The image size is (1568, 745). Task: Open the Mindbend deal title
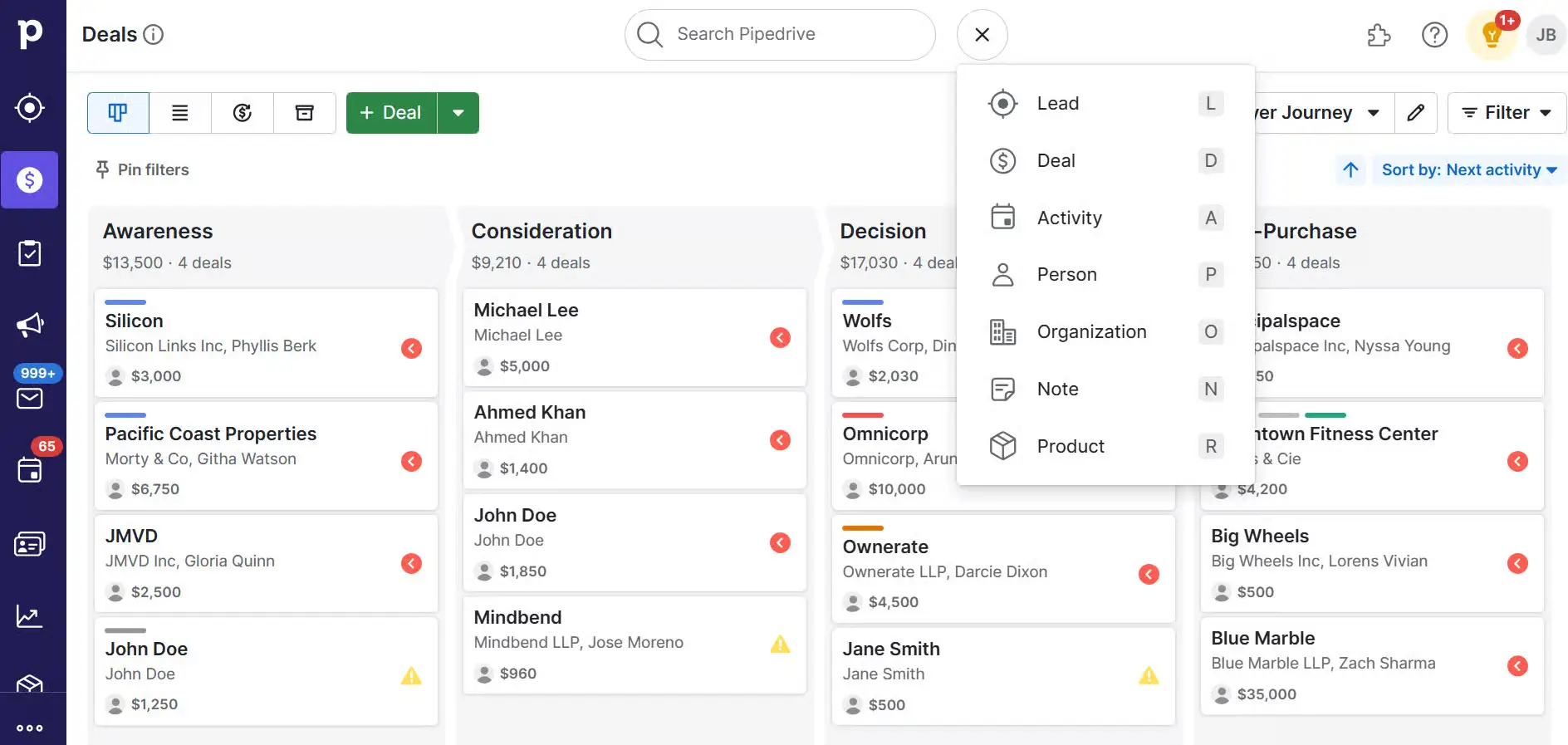pyautogui.click(x=517, y=617)
